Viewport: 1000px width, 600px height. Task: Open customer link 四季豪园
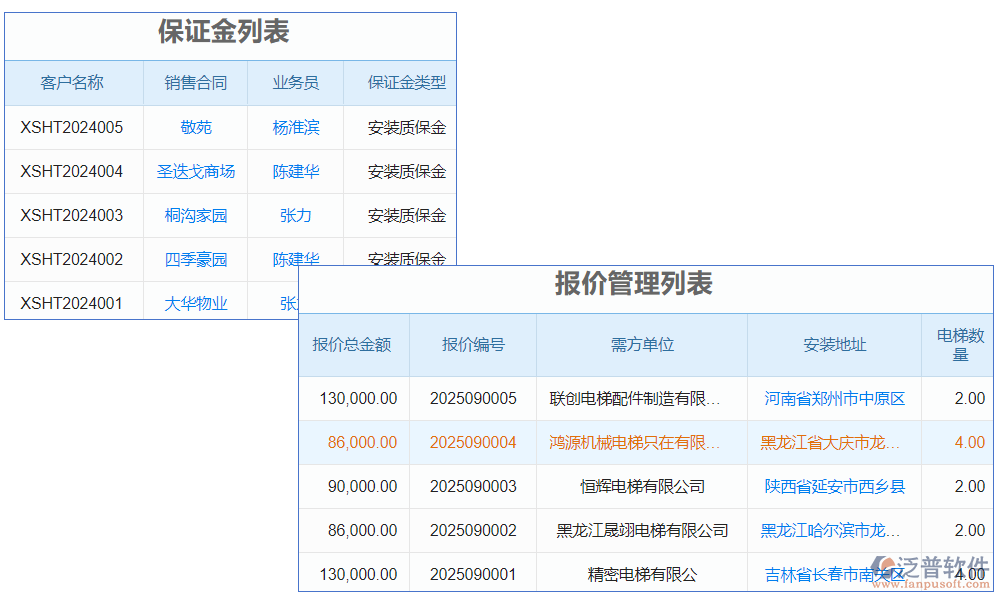pyautogui.click(x=194, y=259)
